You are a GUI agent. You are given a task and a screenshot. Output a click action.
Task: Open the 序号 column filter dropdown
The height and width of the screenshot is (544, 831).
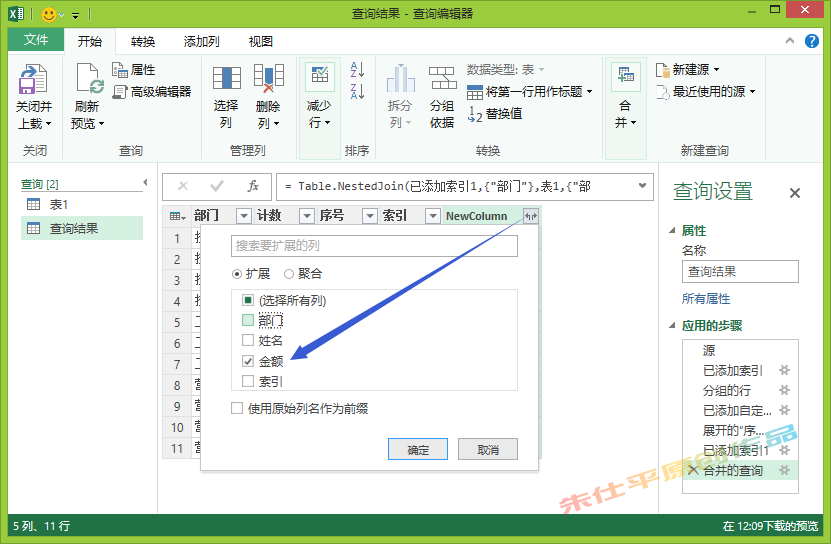click(369, 216)
